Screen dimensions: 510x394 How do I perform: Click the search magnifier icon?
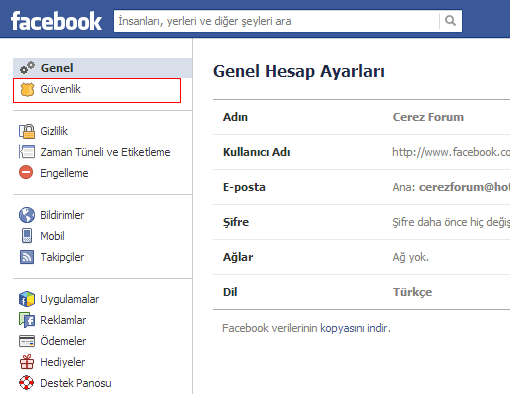(x=450, y=21)
